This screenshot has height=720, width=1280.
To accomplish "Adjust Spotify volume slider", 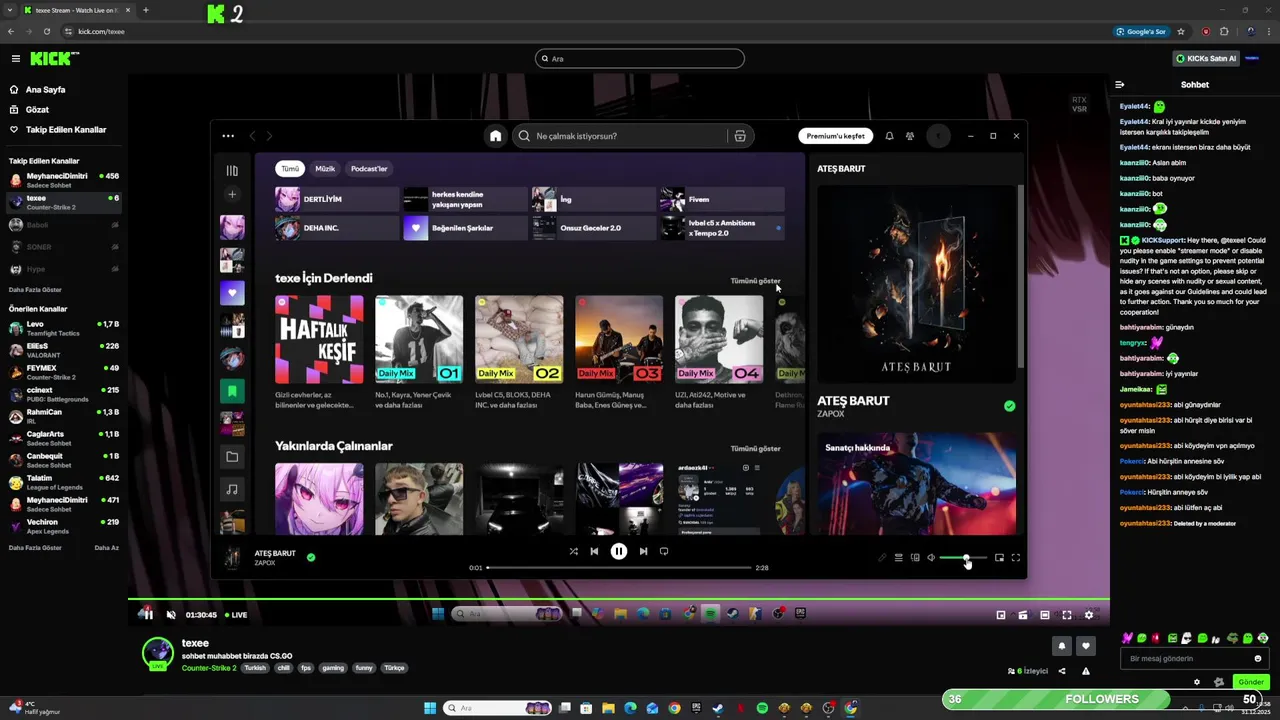I will pos(963,558).
